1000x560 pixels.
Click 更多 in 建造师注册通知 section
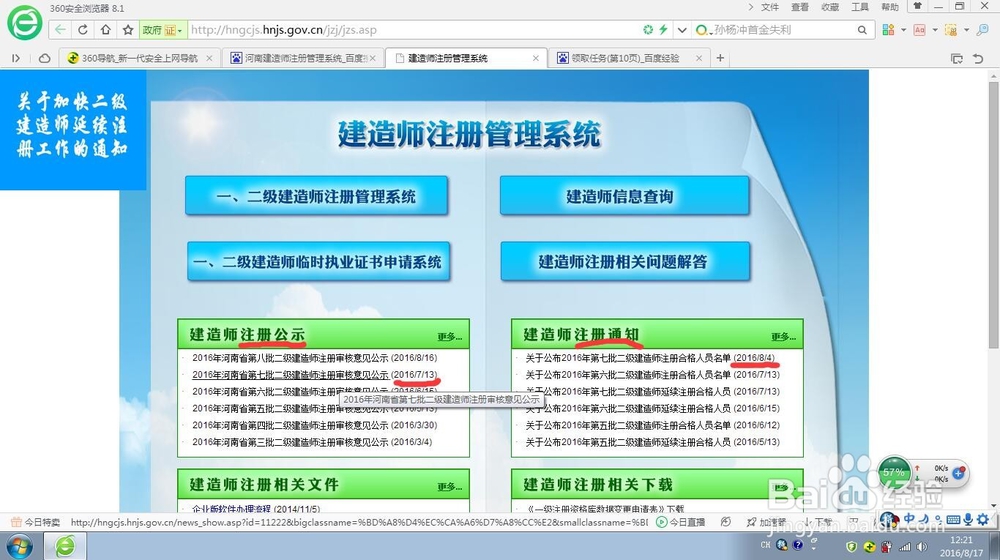point(784,336)
